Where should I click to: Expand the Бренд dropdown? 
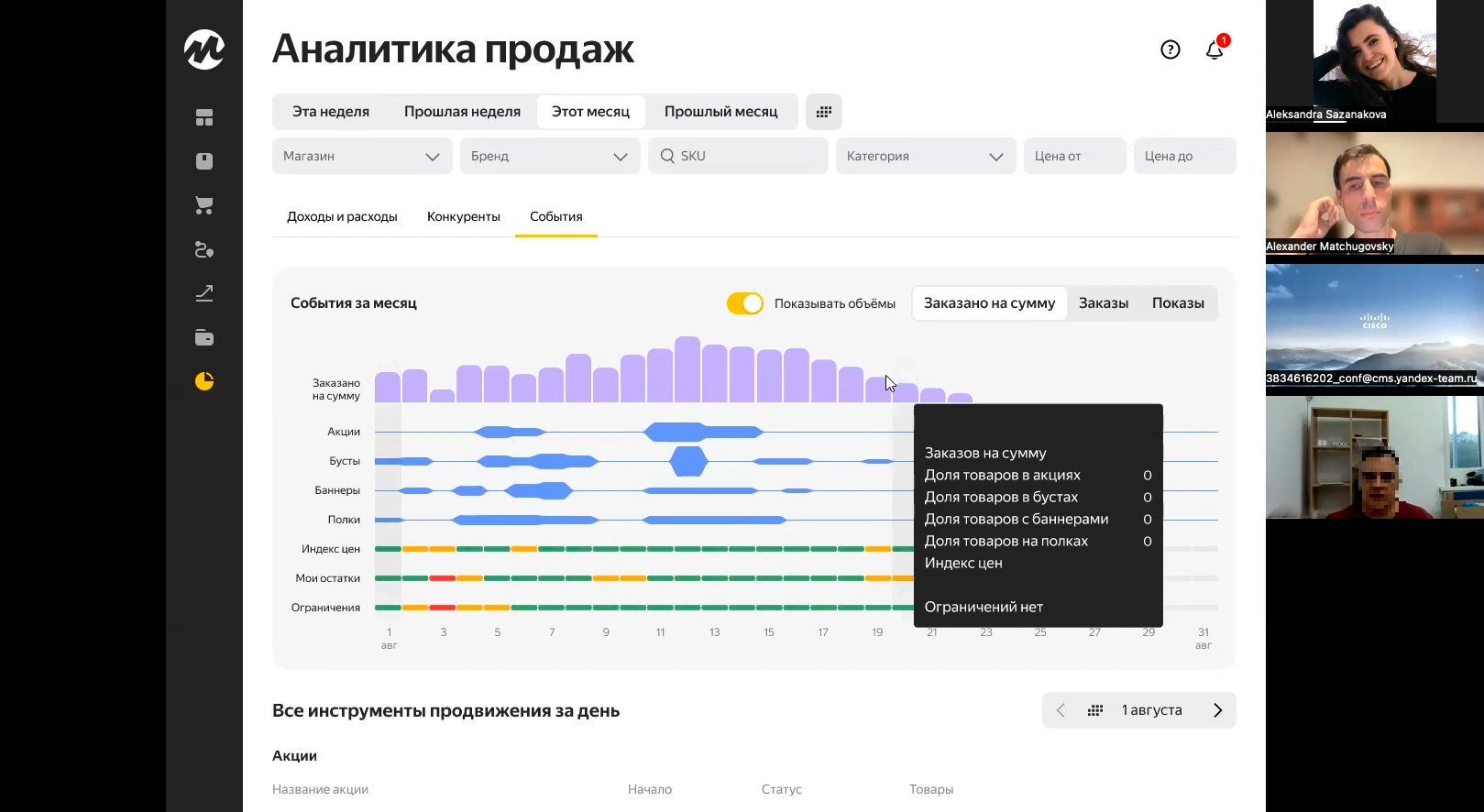click(x=550, y=156)
